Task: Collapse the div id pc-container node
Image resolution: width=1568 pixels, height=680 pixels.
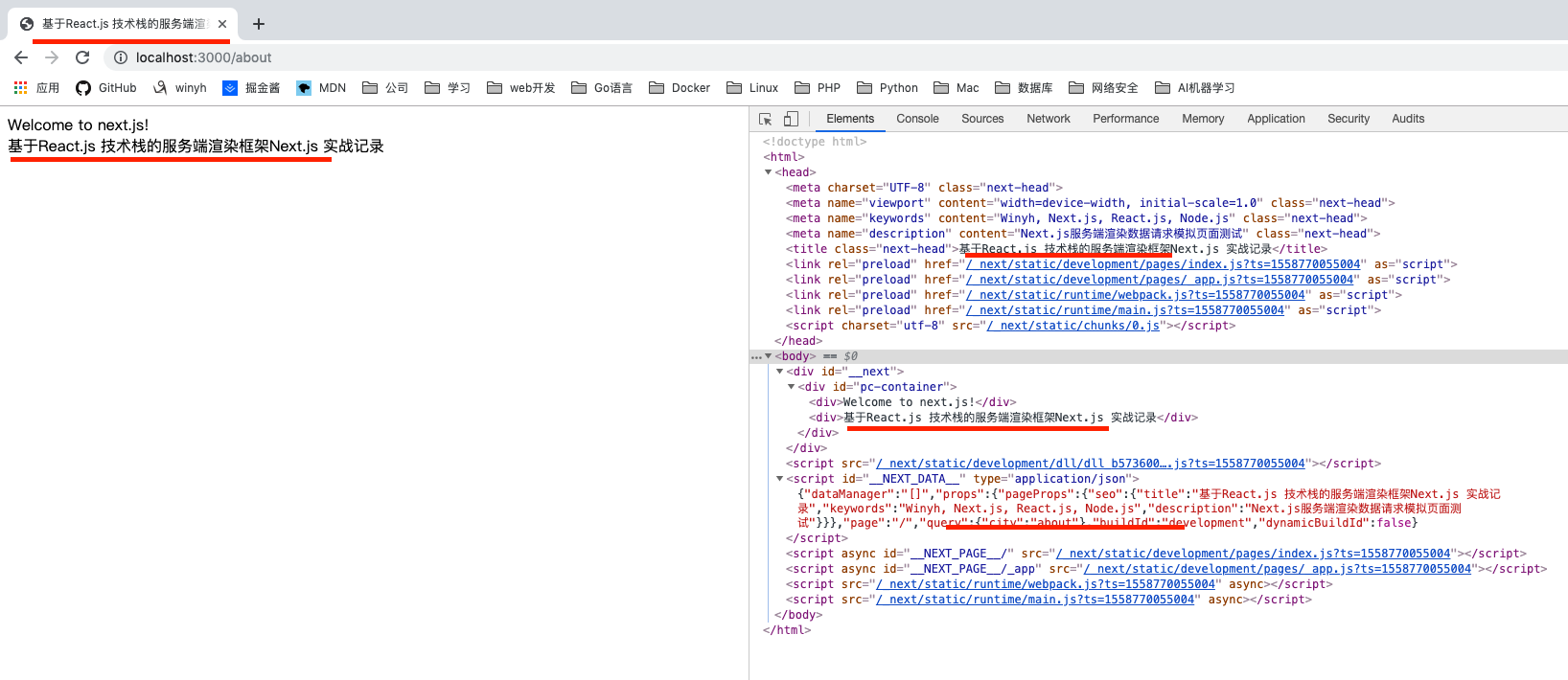Action: point(791,387)
